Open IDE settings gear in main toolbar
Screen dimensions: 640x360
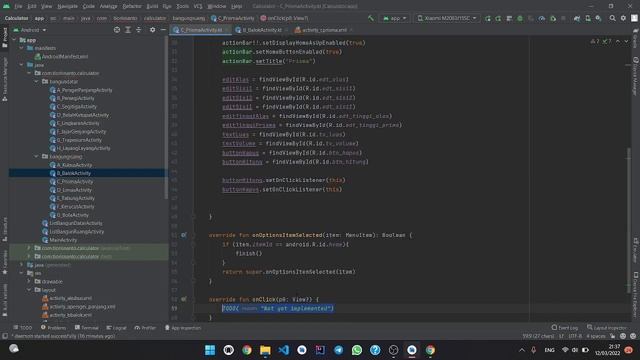623,18
